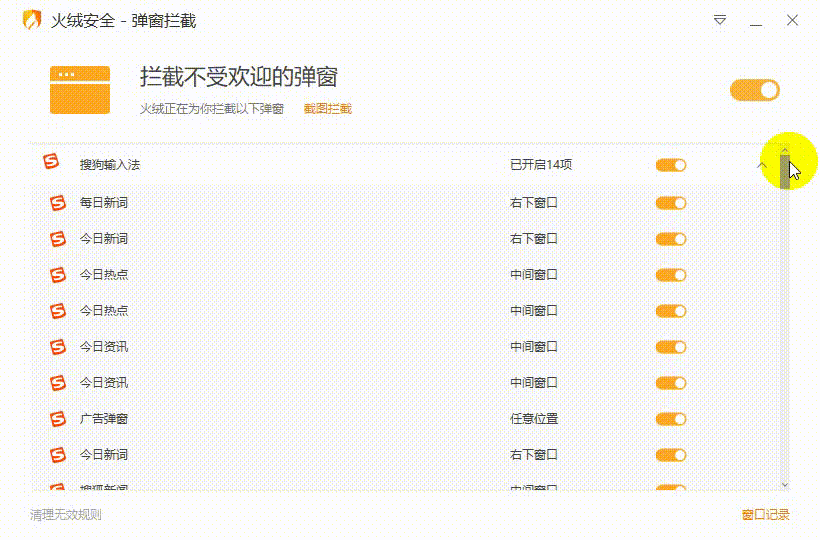Viewport: 820px width, 540px height.
Task: Click the 每日新词 rule name
Action: click(x=104, y=202)
